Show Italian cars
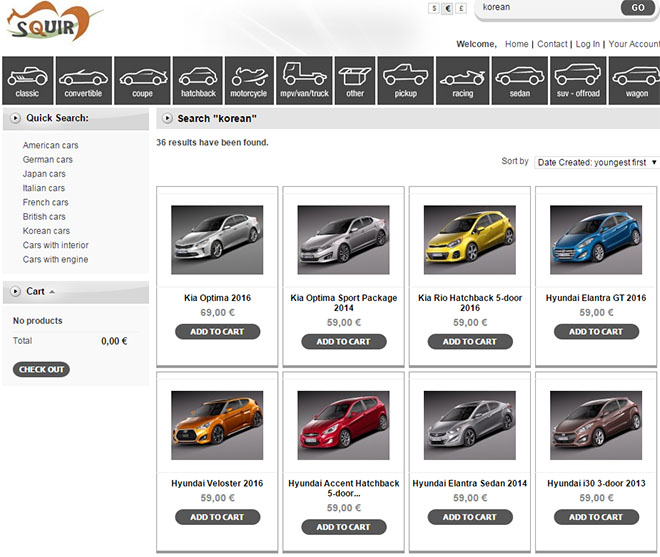The height and width of the screenshot is (557, 660). tap(44, 188)
